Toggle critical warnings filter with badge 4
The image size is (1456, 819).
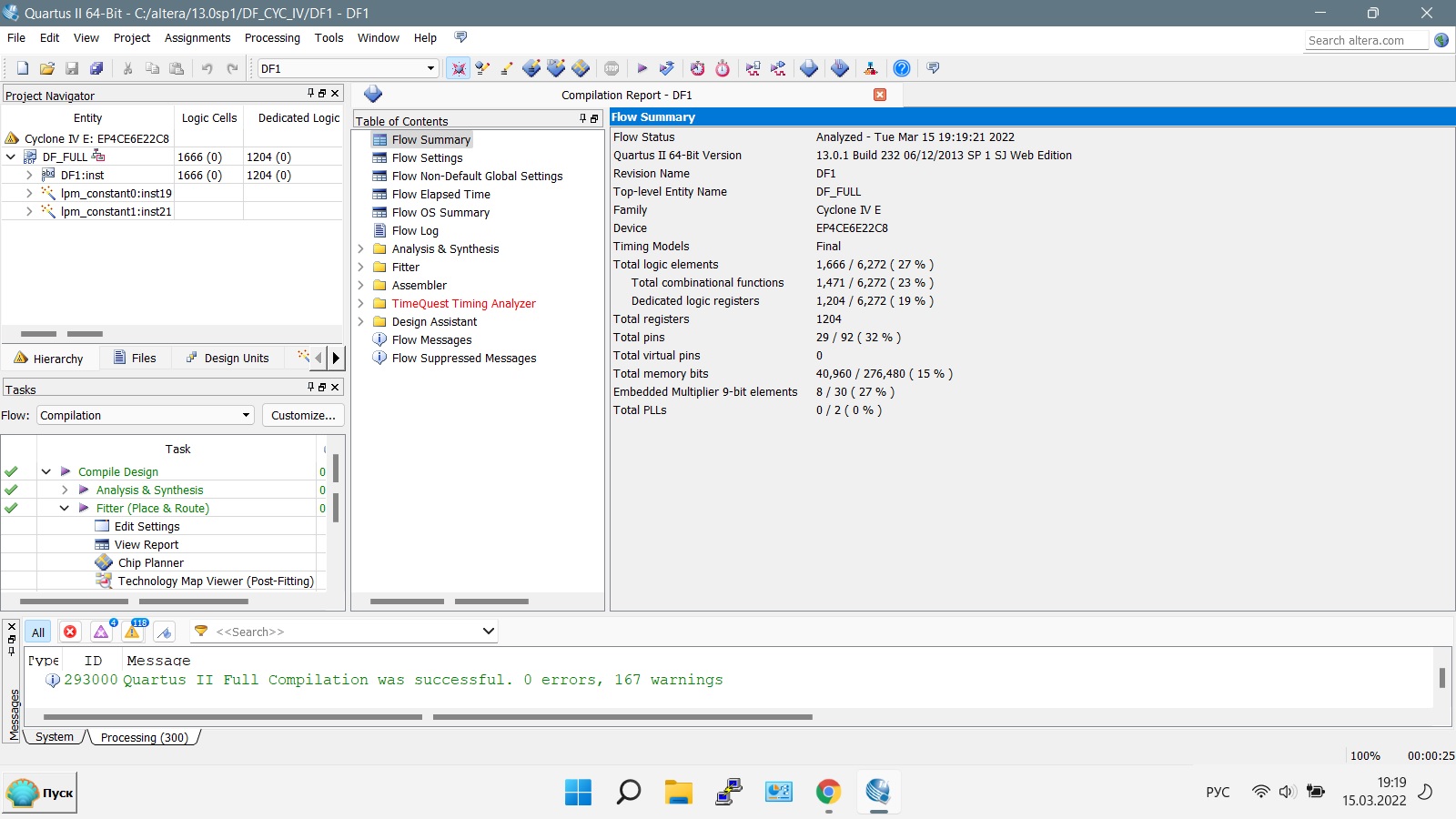[102, 632]
